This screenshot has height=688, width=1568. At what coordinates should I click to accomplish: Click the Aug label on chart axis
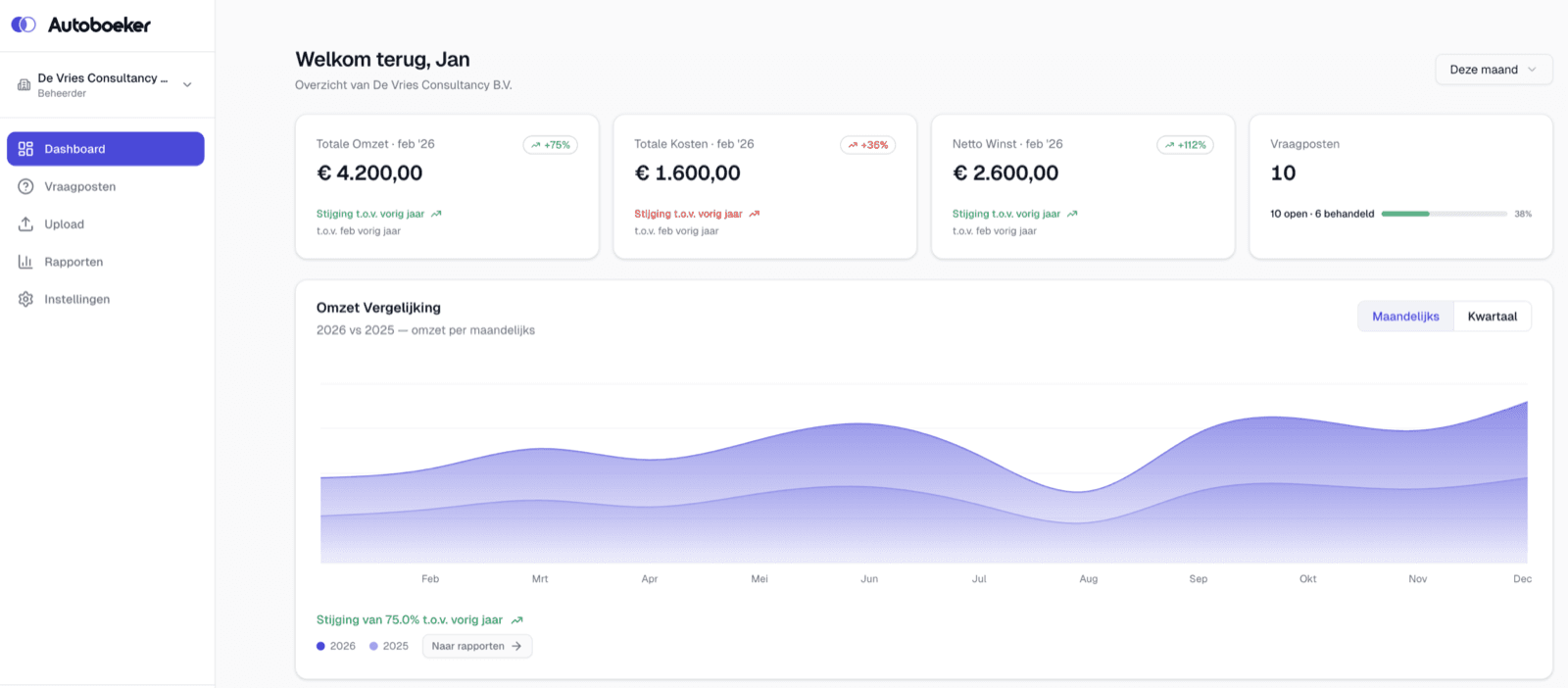(1089, 579)
